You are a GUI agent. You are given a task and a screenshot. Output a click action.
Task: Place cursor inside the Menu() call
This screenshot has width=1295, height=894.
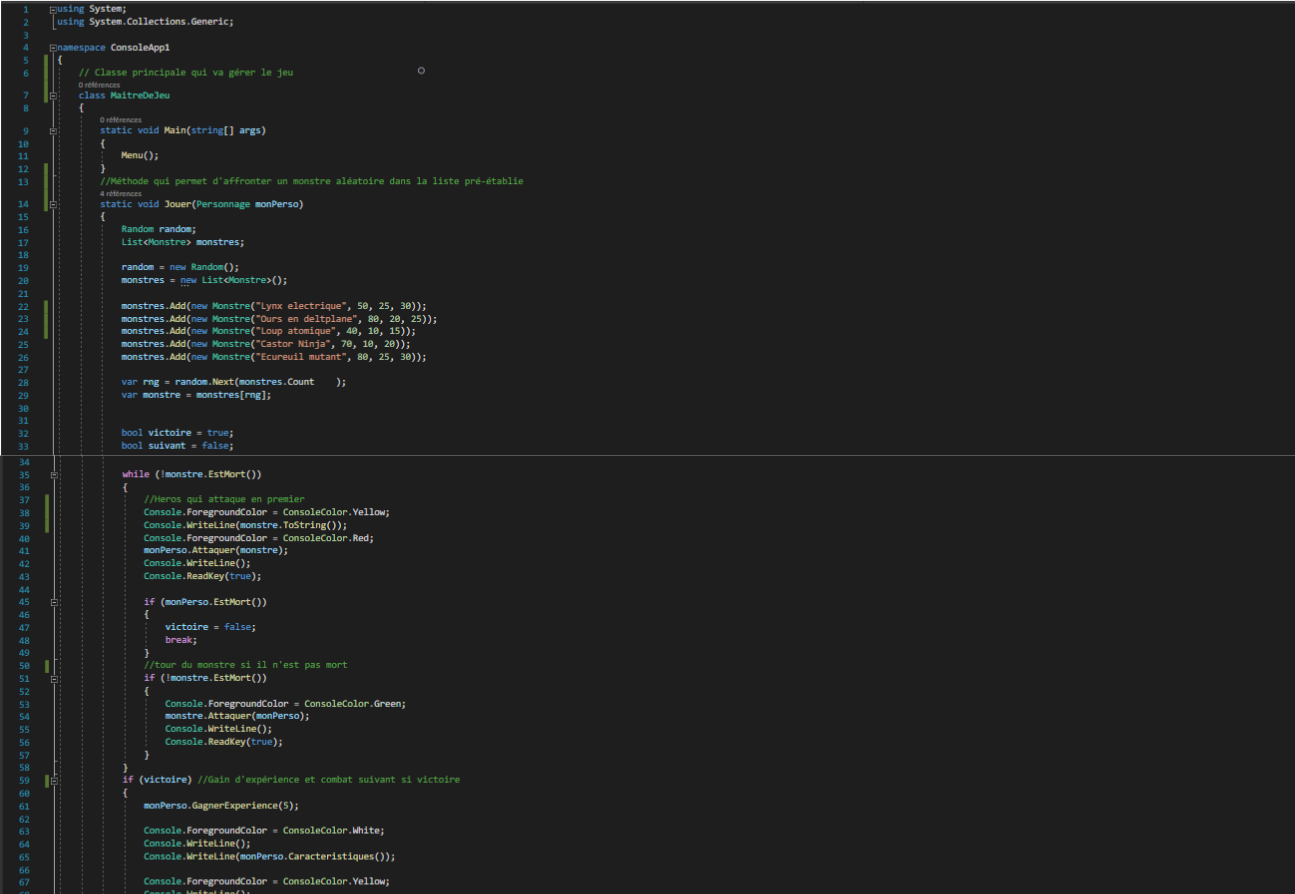pyautogui.click(x=132, y=155)
